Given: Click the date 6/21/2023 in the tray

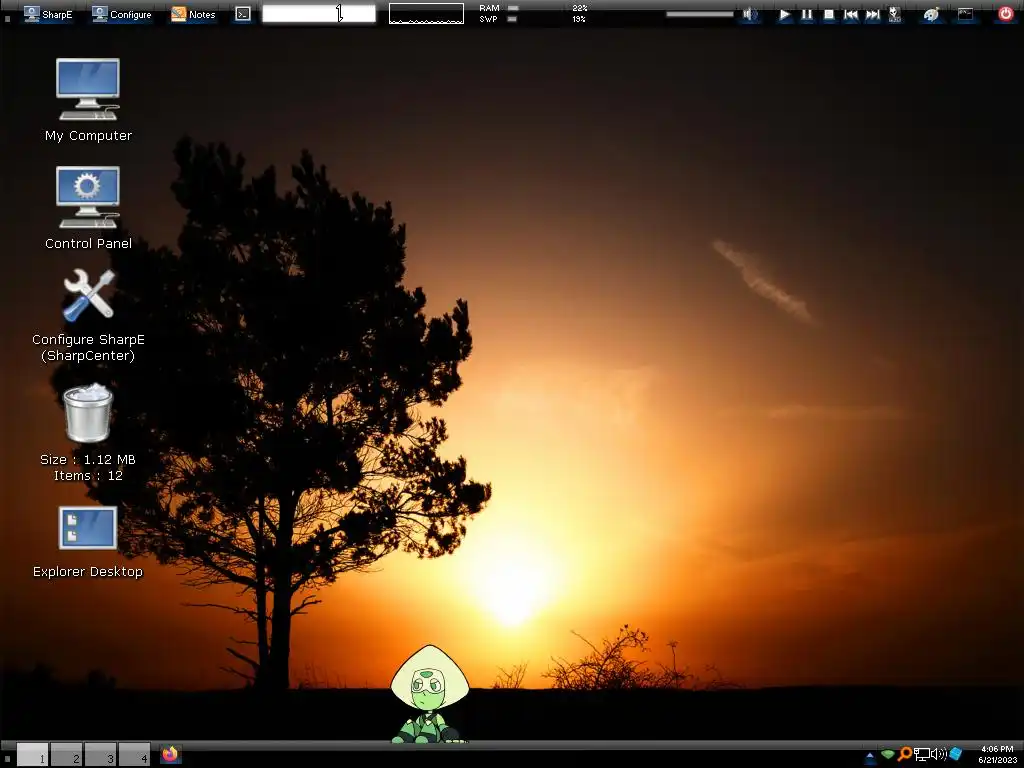Looking at the screenshot, I should point(997,760).
